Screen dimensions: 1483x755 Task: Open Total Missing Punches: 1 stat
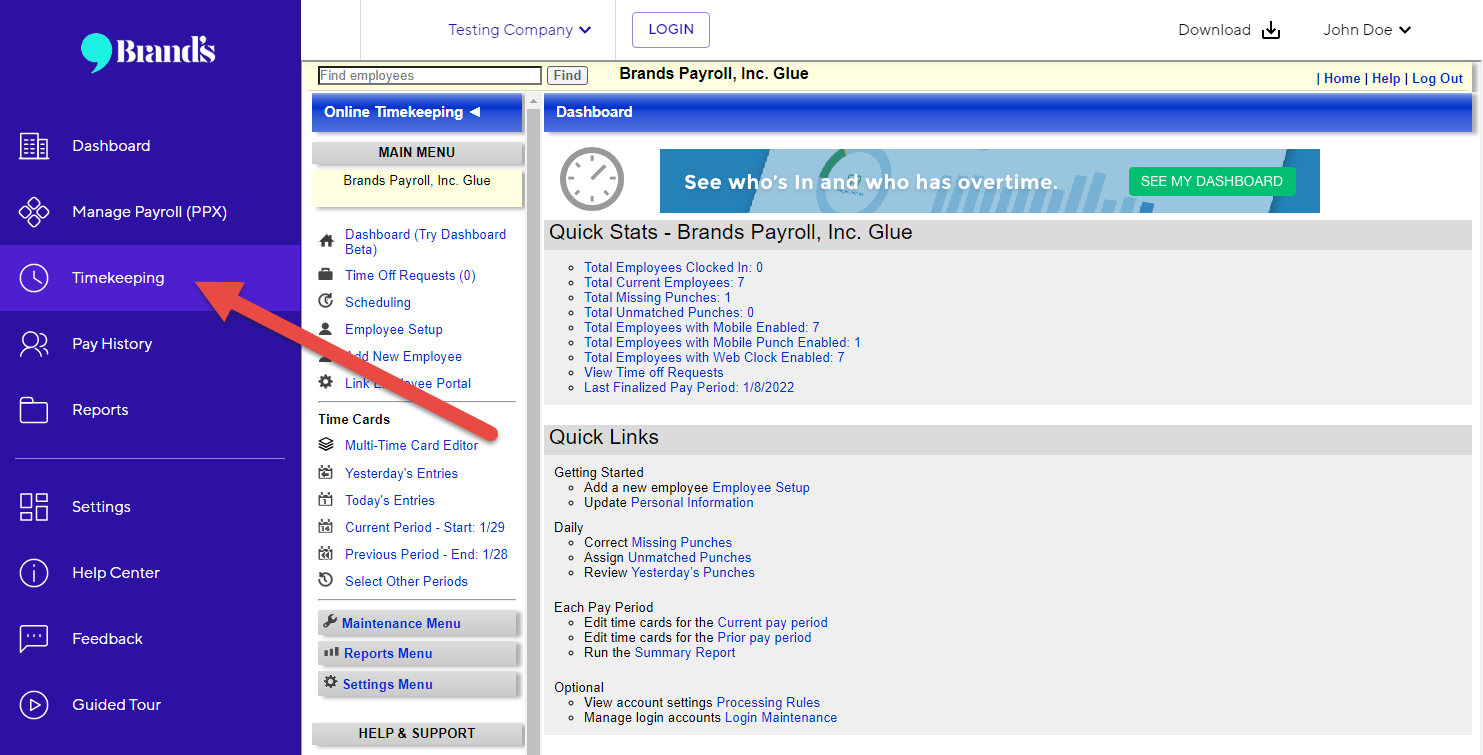[x=657, y=297]
